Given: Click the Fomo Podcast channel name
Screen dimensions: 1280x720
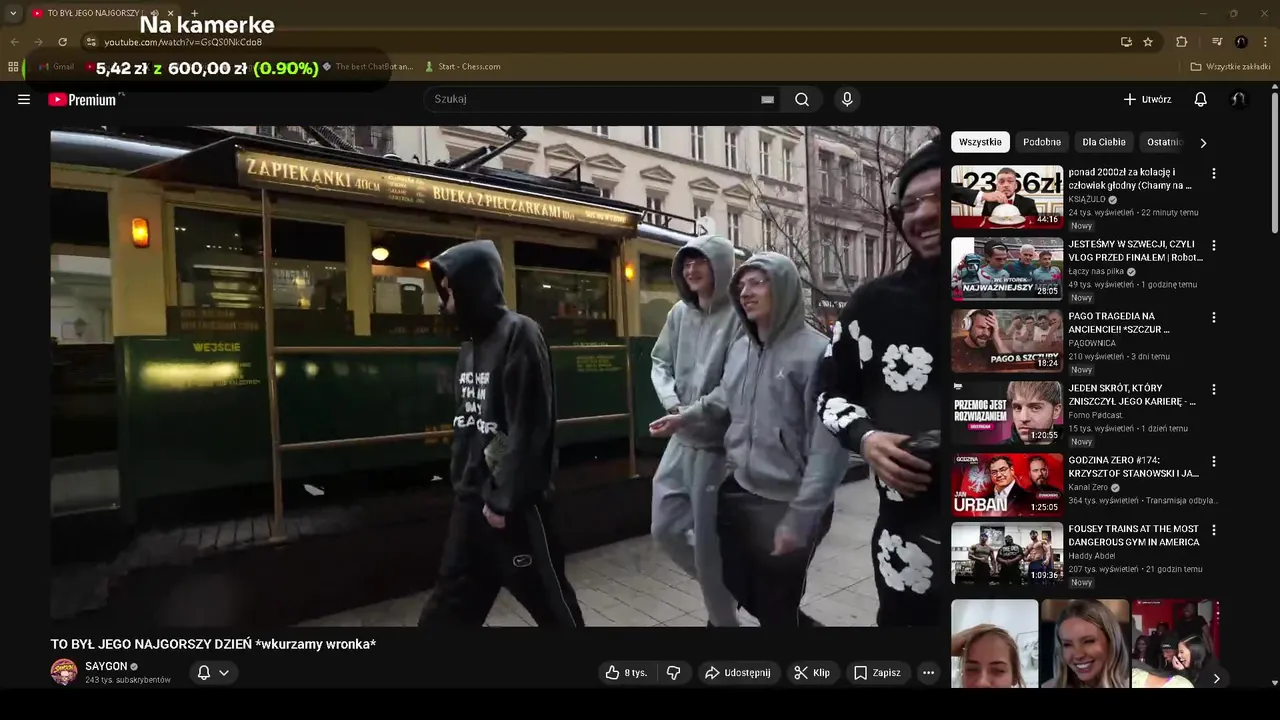Looking at the screenshot, I should (1096, 415).
